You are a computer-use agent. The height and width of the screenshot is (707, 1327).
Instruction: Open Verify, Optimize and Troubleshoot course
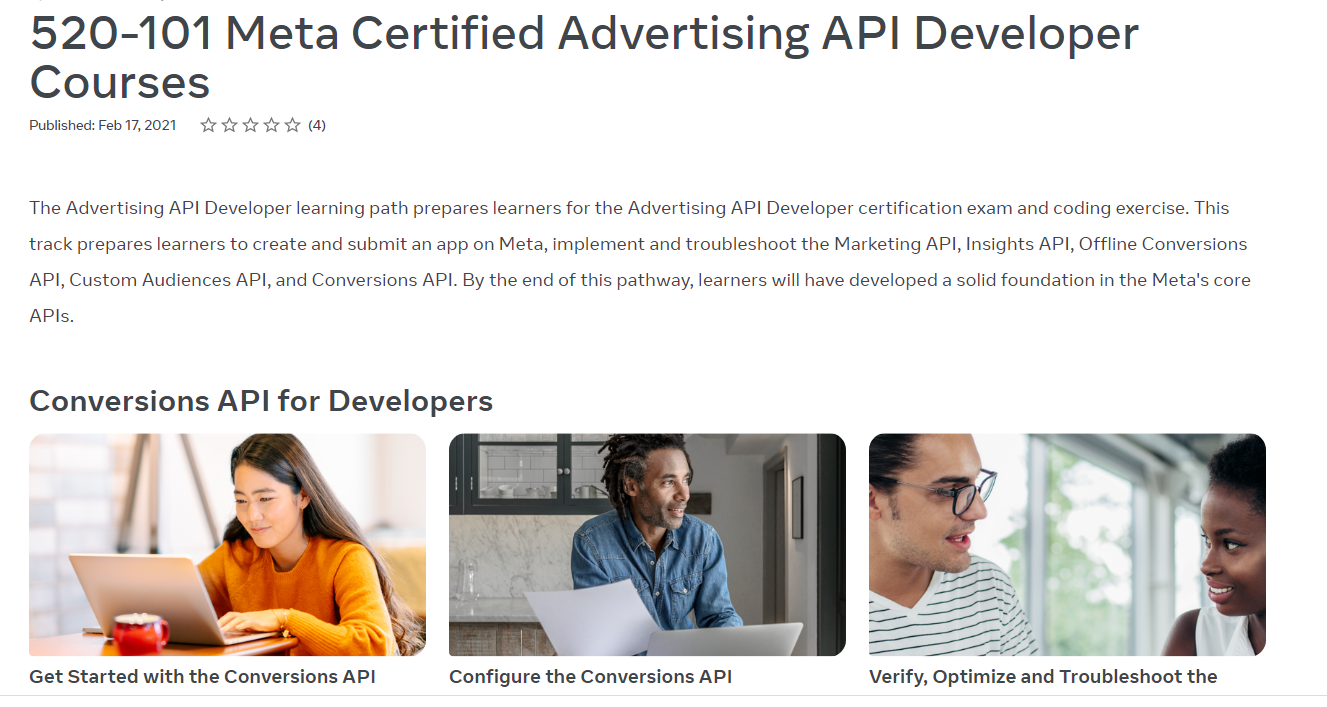point(1043,677)
